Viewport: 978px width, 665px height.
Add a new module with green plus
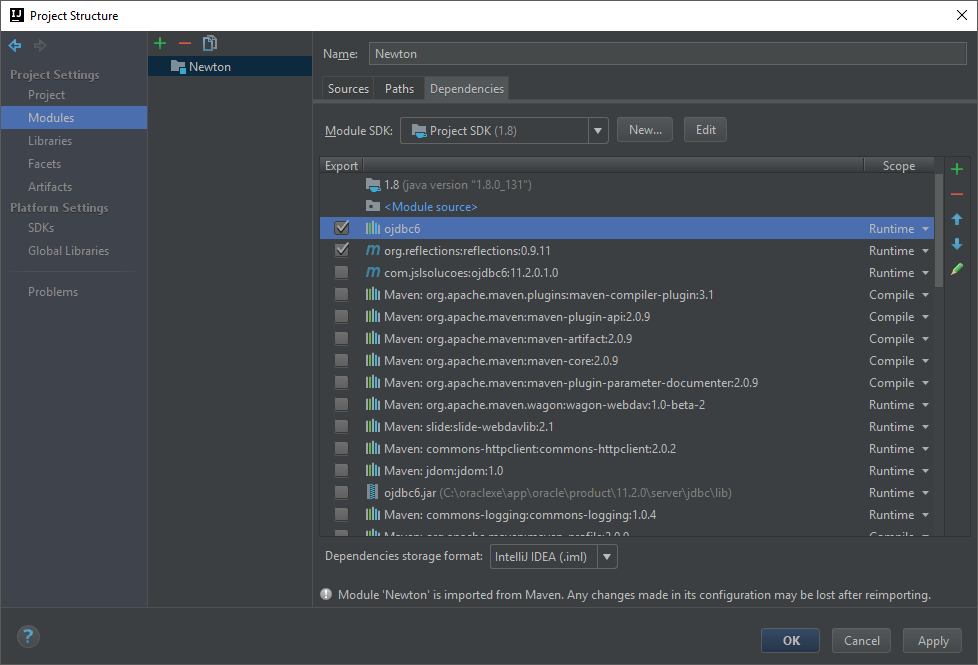160,43
